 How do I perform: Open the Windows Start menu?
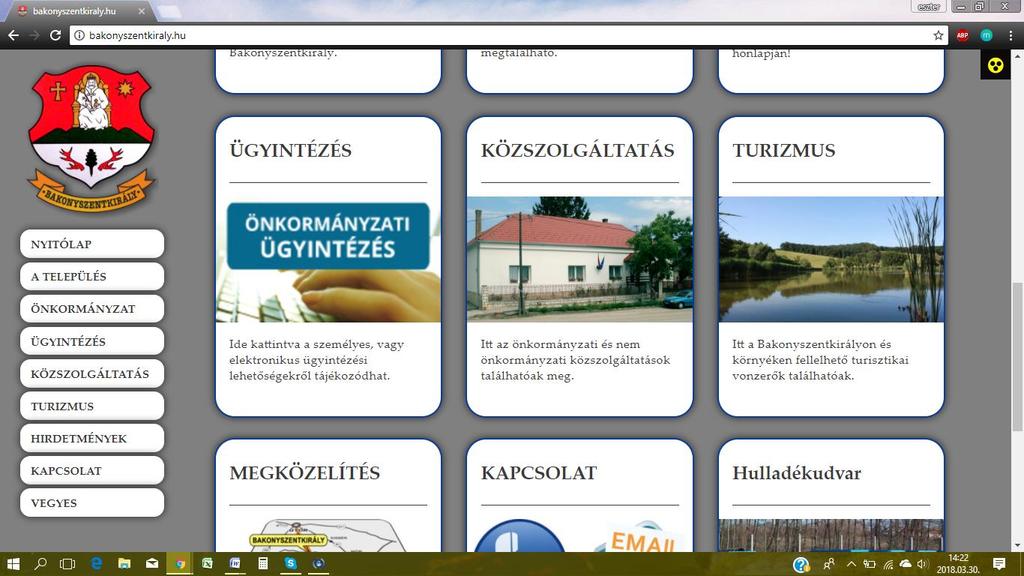[x=13, y=564]
